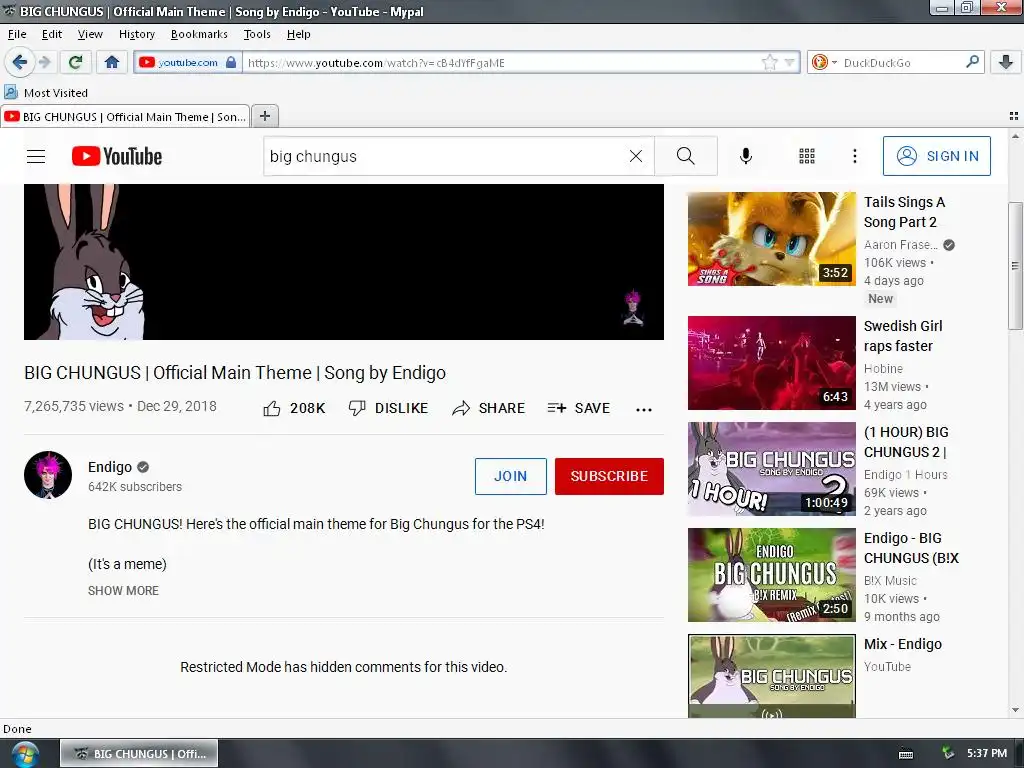Viewport: 1024px width, 768px height.
Task: Click the page vertical scrollbar thumb
Action: coord(1015,265)
